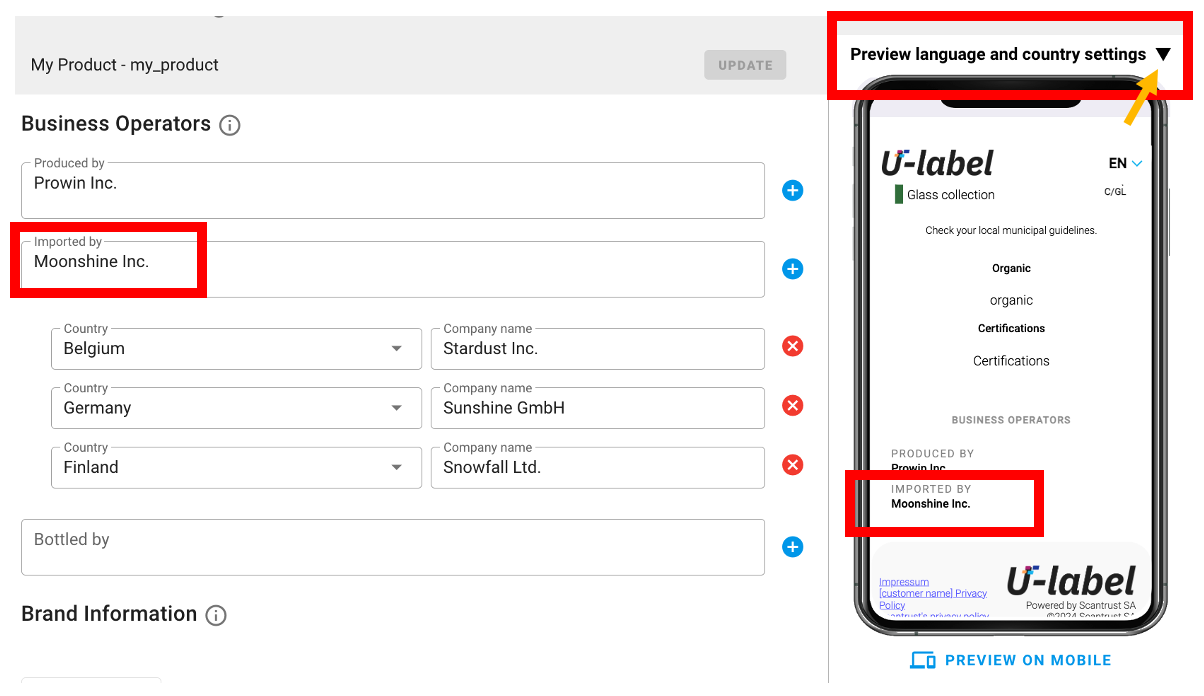Viewport: 1204px width, 696px height.
Task: Edit Sunshine GmbH company name field
Action: coord(598,408)
